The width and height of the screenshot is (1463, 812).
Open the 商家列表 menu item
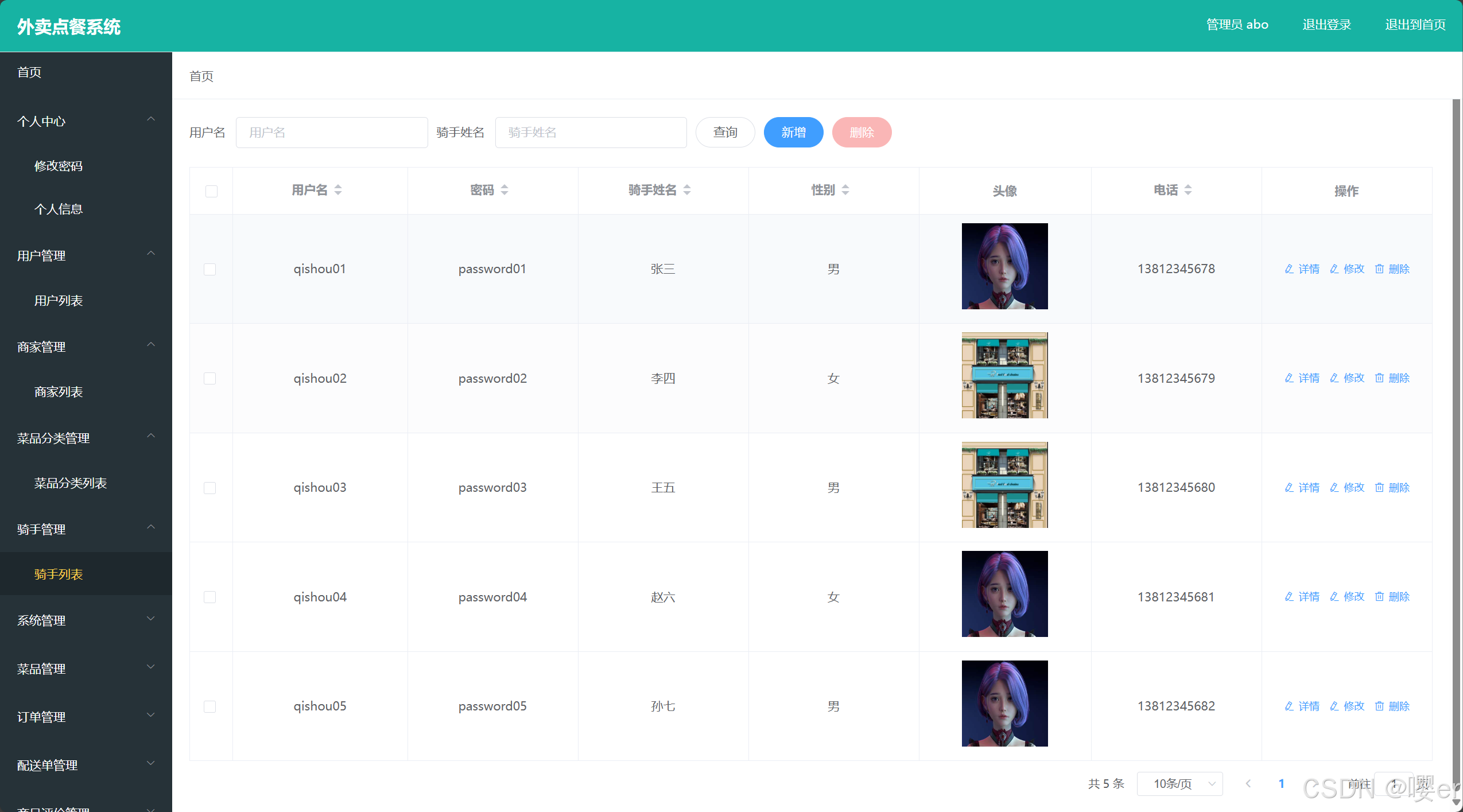(59, 392)
